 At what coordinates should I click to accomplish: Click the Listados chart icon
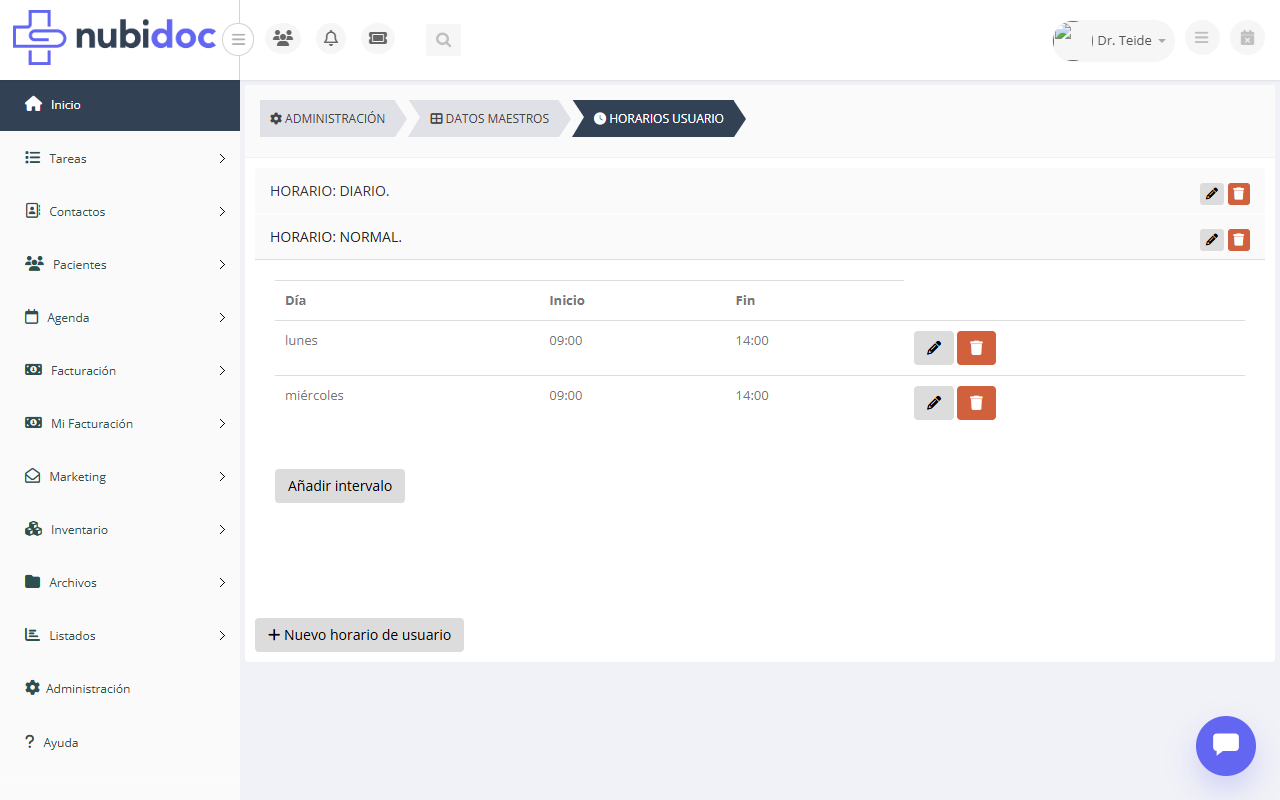tap(32, 635)
